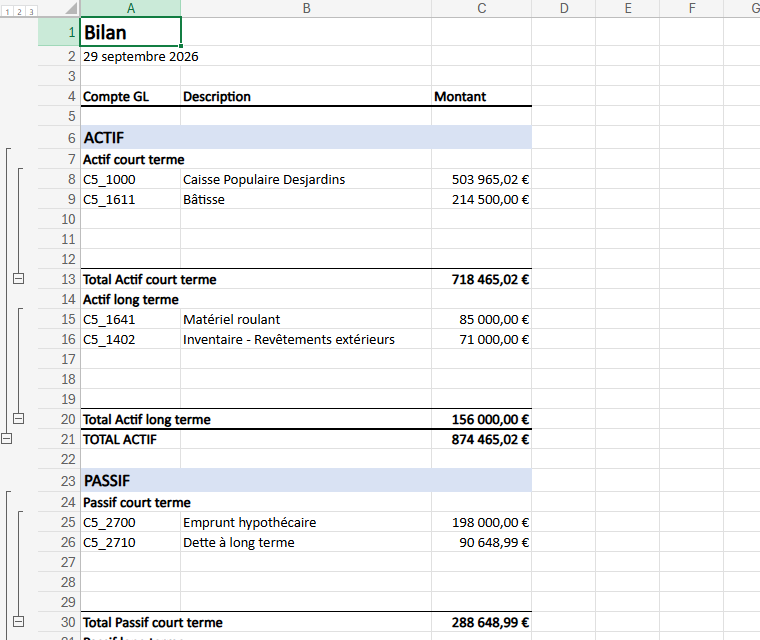This screenshot has width=760, height=640.
Task: Collapse group at Total Passif court terme
Action: (x=18, y=622)
